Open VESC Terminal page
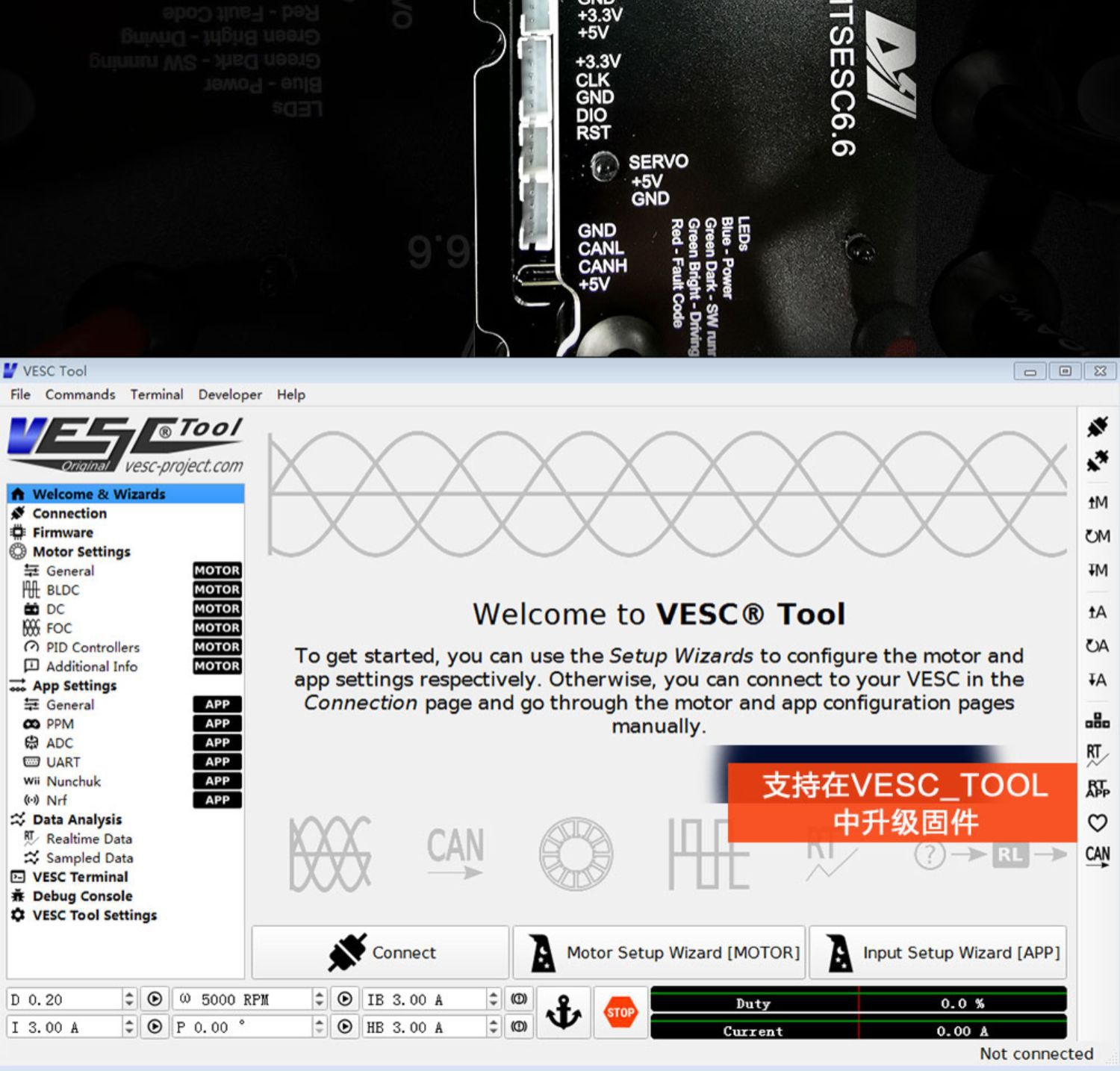 click(125, 877)
